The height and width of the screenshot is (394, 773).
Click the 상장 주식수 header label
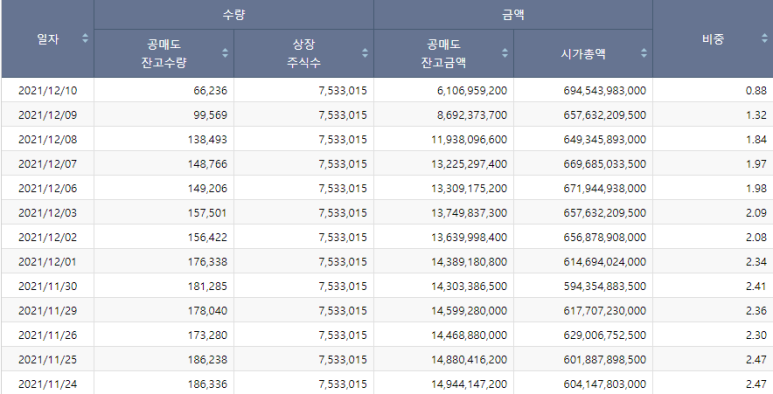coord(303,53)
